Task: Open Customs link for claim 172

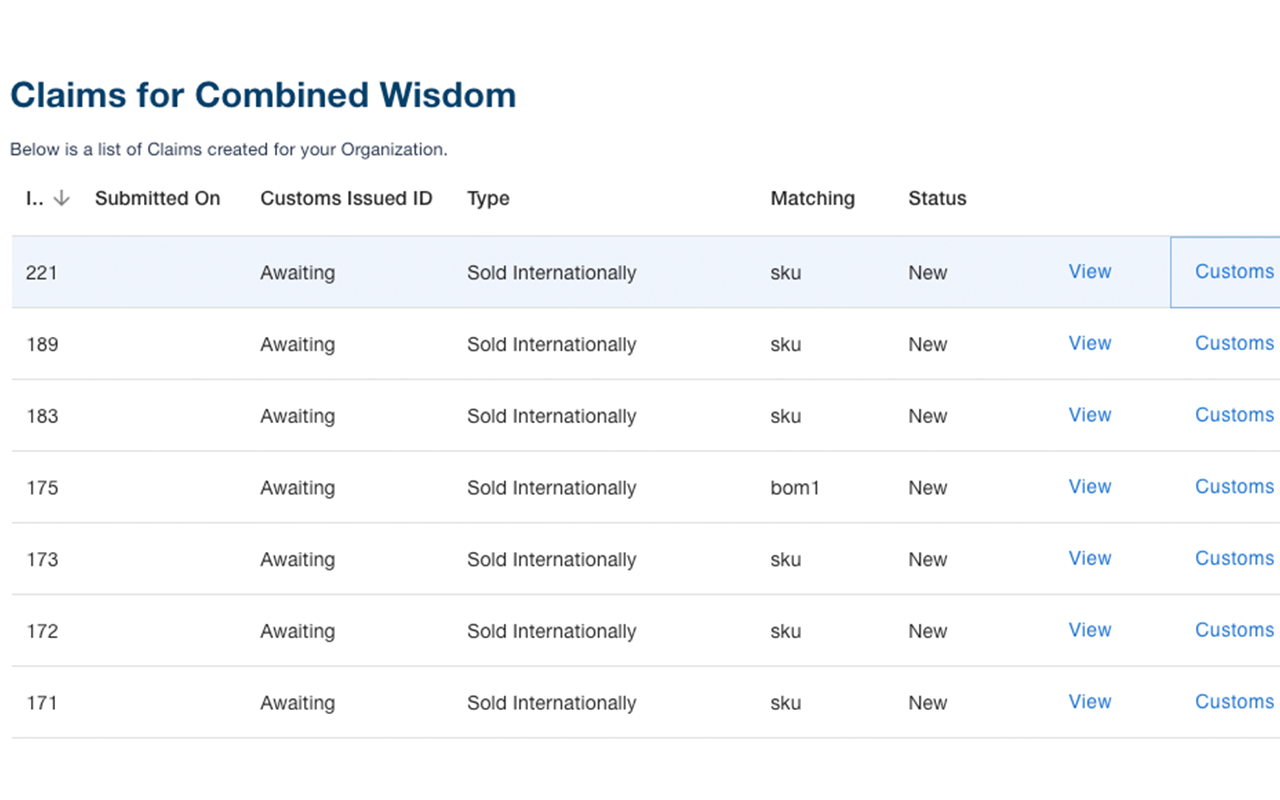Action: [x=1234, y=630]
